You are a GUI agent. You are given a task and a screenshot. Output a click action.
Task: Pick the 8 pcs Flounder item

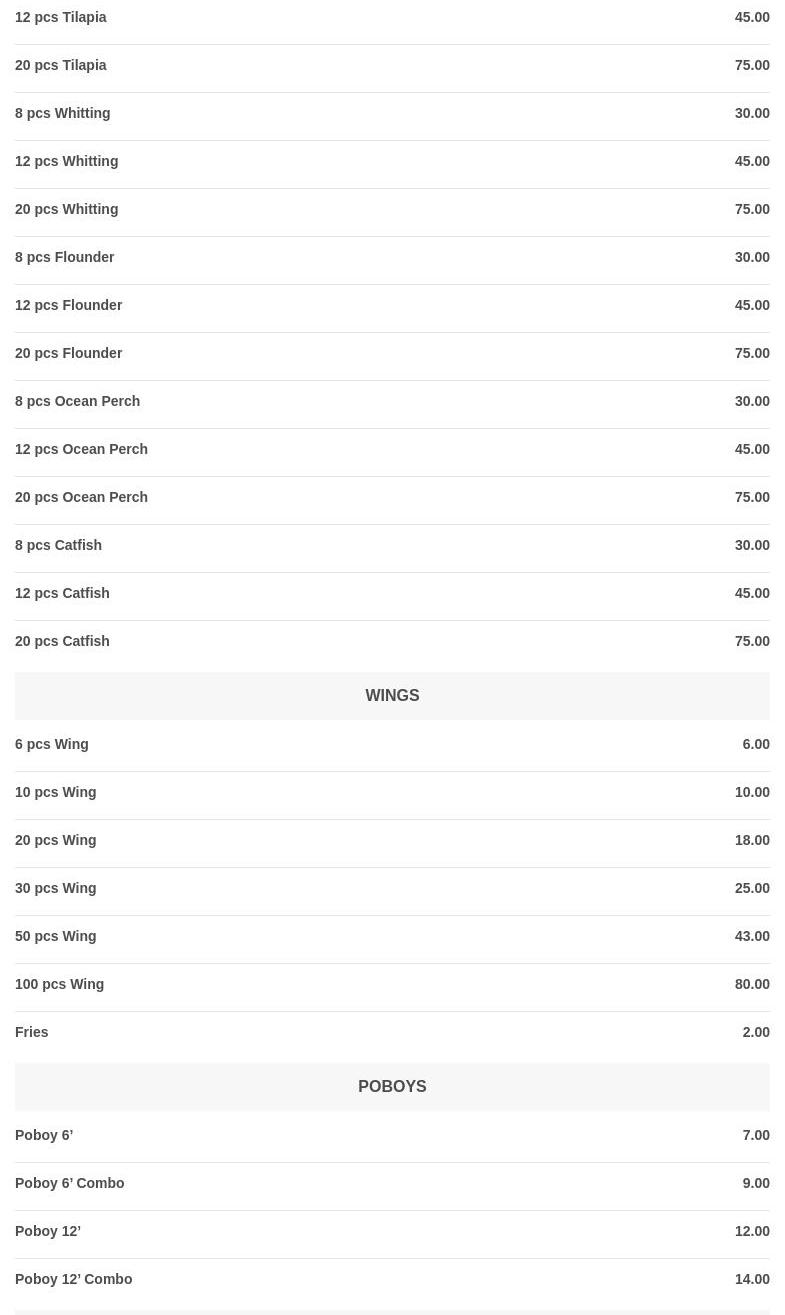coord(65,257)
